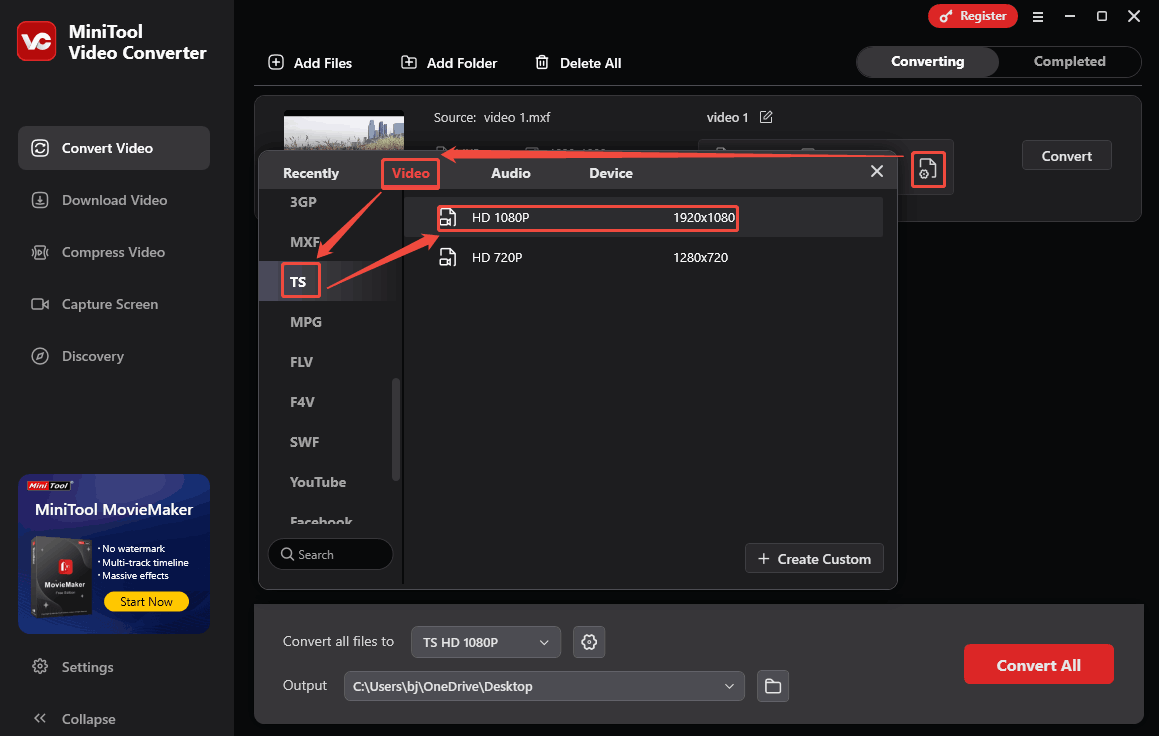Open the Convert Video section
The height and width of the screenshot is (736, 1159).
coord(114,148)
